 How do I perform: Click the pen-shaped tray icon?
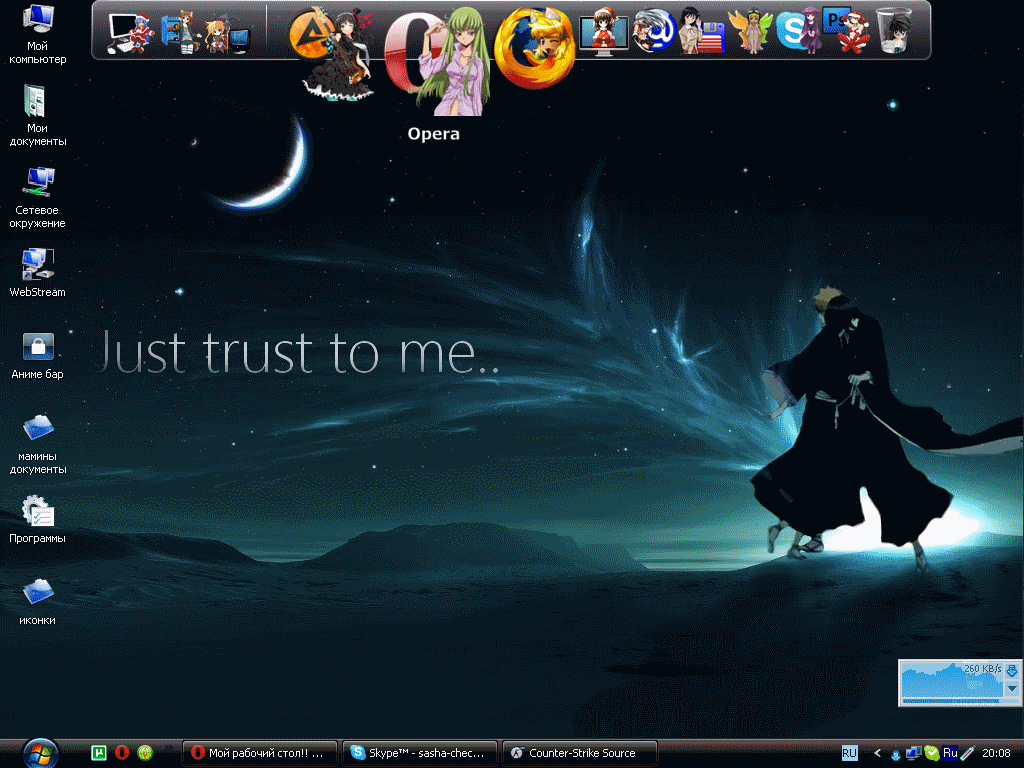click(967, 753)
